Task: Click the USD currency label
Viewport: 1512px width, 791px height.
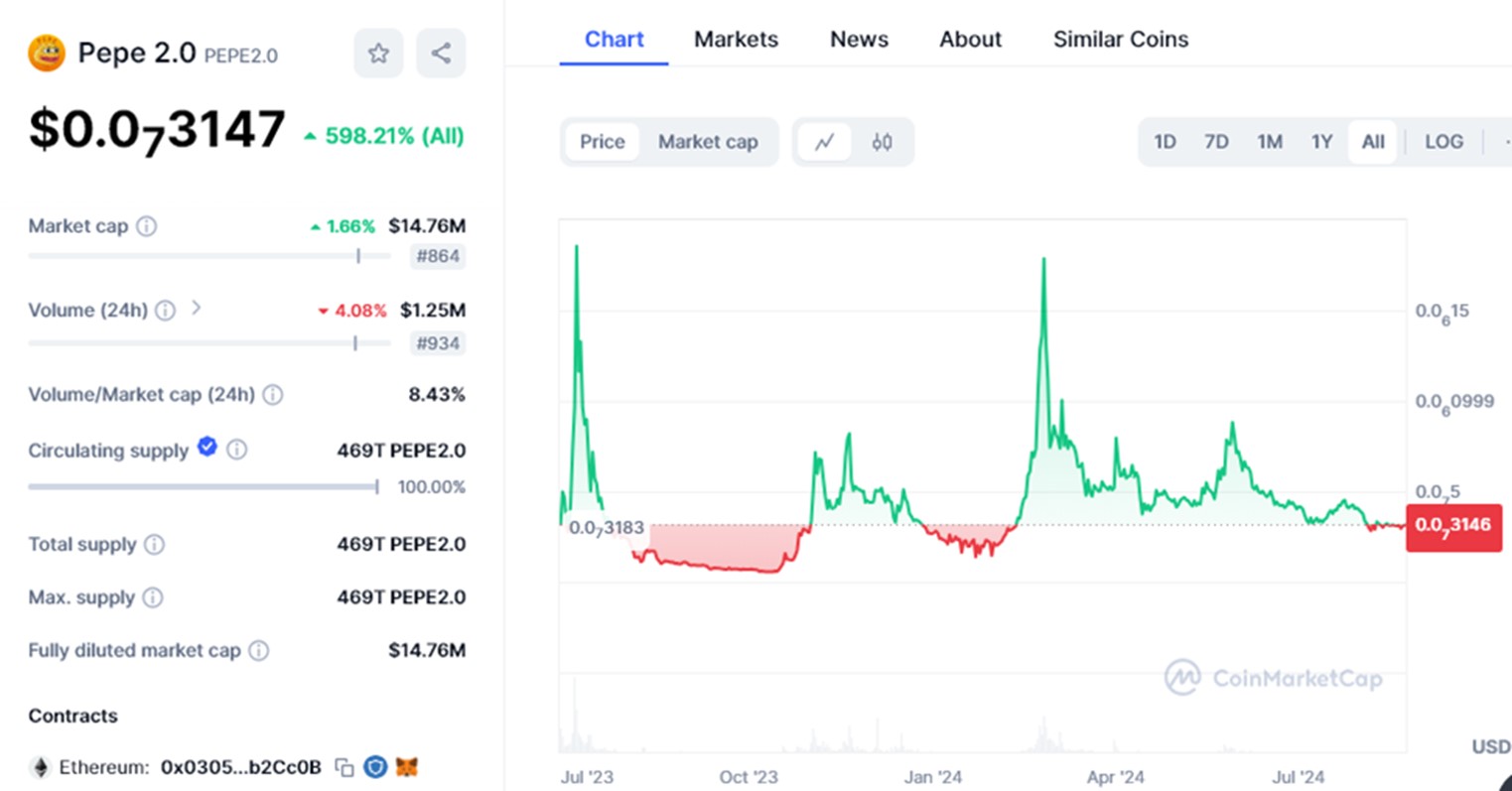Action: pyautogui.click(x=1490, y=746)
